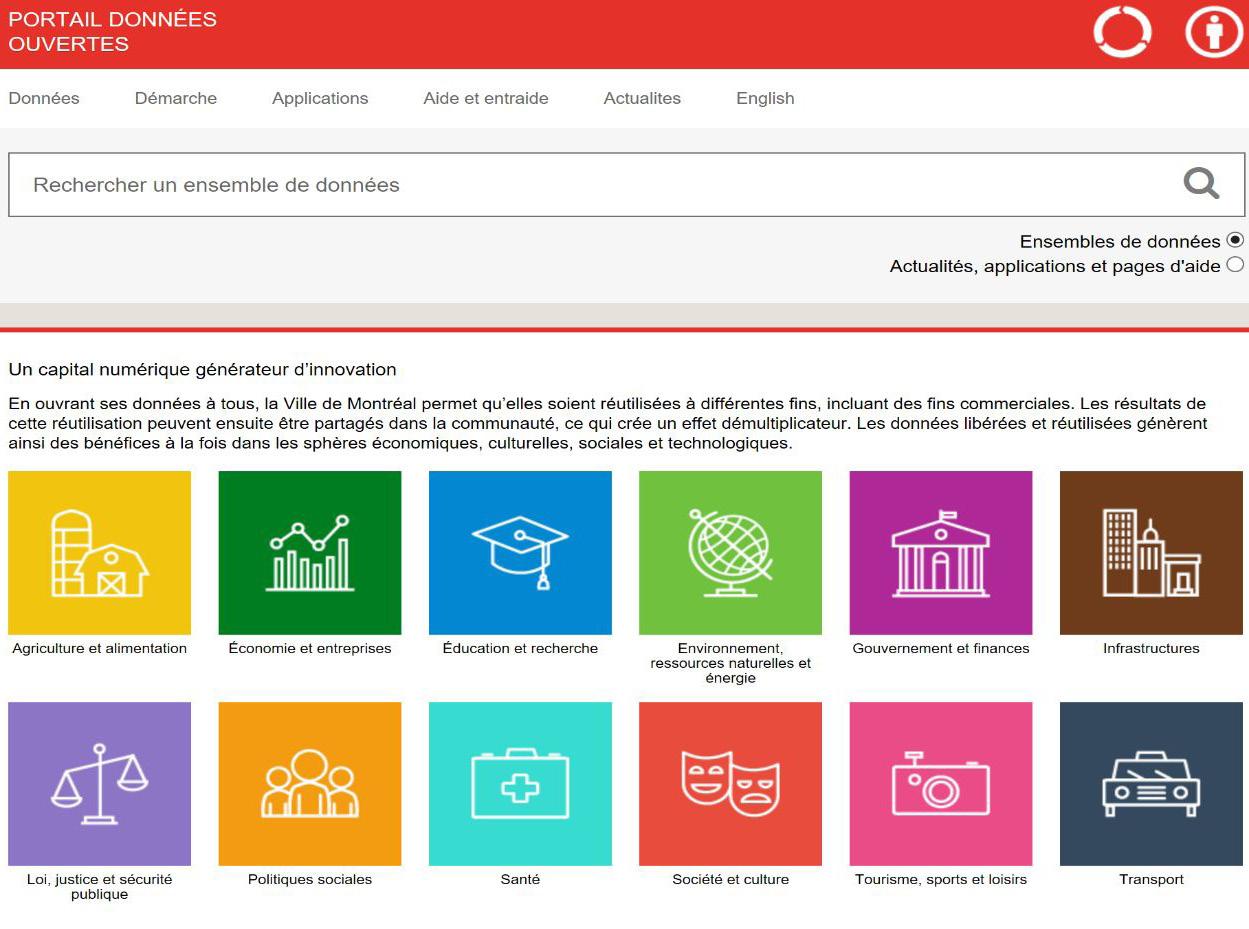
Task: Select the Ensembles de données radio button
Action: tap(1235, 240)
